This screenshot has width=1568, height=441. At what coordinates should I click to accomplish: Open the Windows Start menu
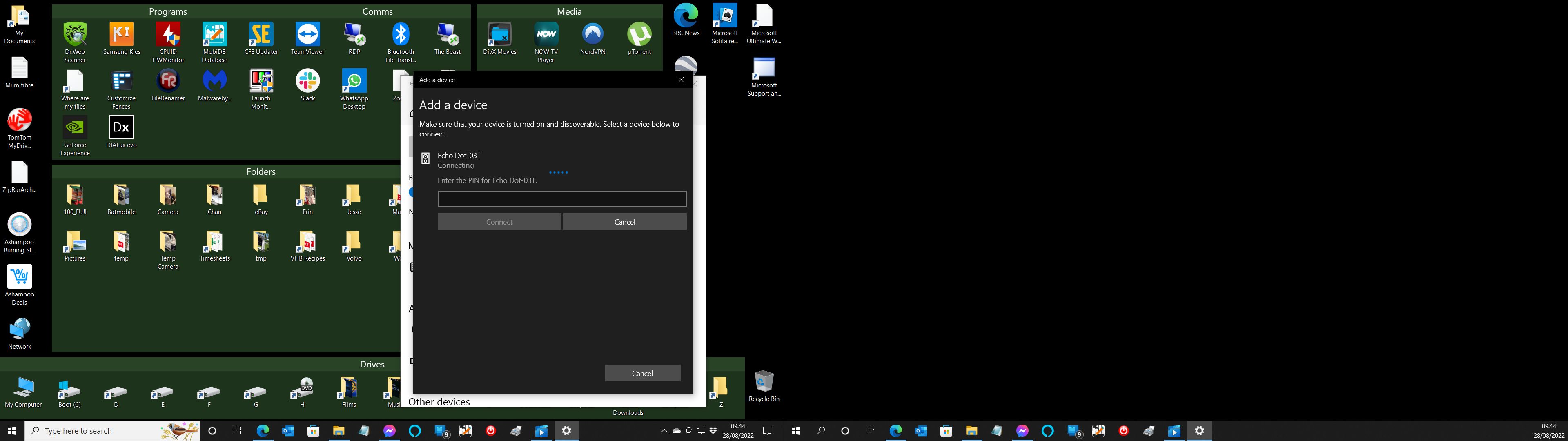tap(11, 431)
